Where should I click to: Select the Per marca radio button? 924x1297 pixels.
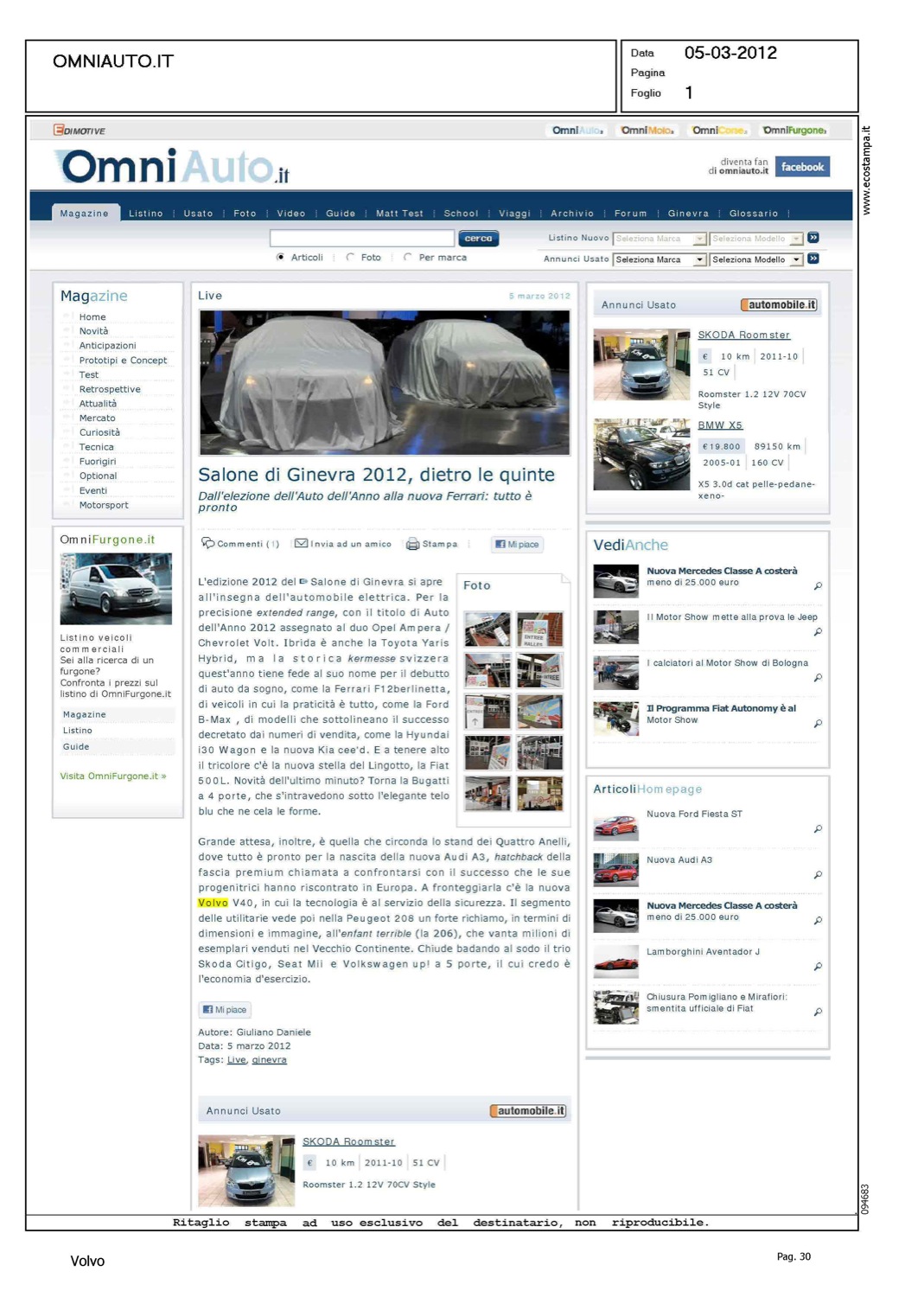pos(408,258)
